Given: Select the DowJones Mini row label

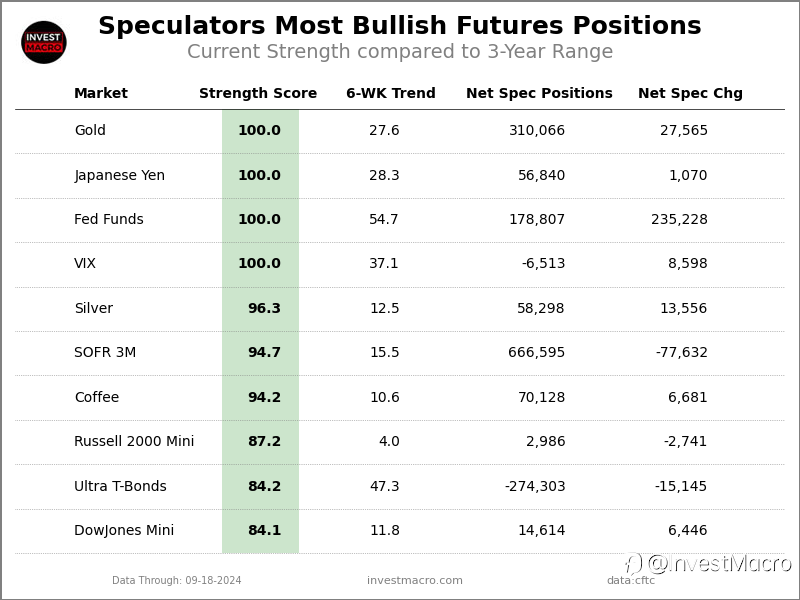Looking at the screenshot, I should (124, 531).
